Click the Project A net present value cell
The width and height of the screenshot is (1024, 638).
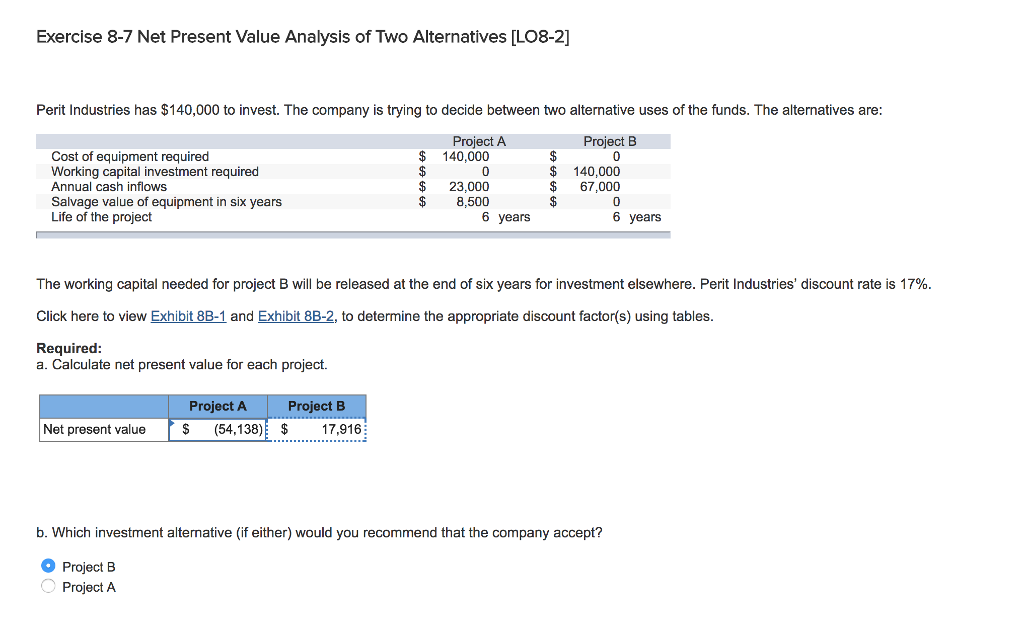coord(220,429)
